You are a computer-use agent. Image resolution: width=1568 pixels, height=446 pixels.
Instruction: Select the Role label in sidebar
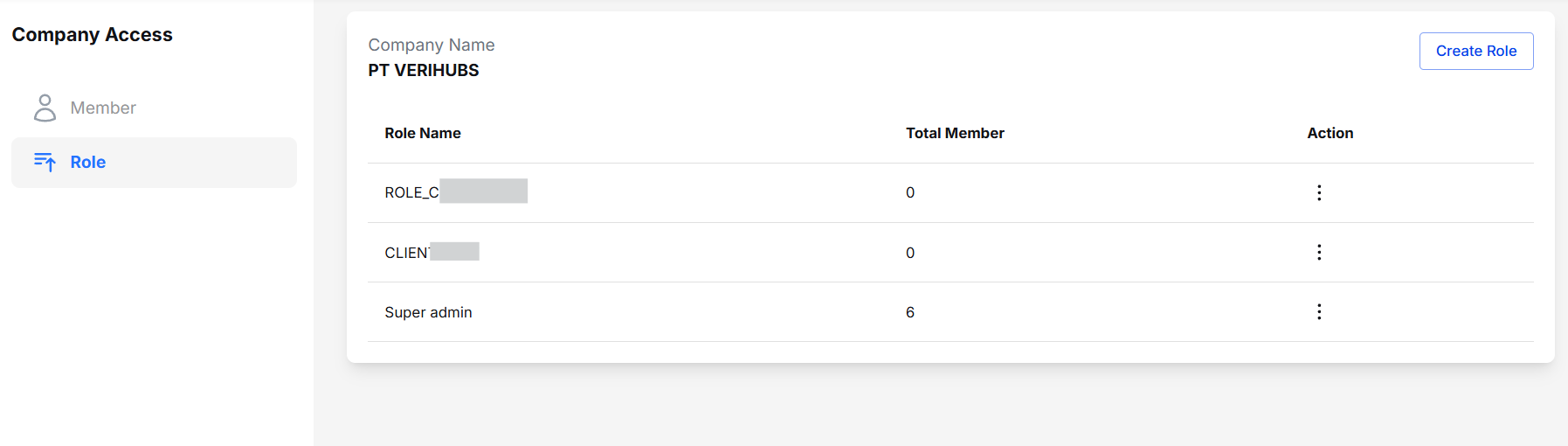88,162
